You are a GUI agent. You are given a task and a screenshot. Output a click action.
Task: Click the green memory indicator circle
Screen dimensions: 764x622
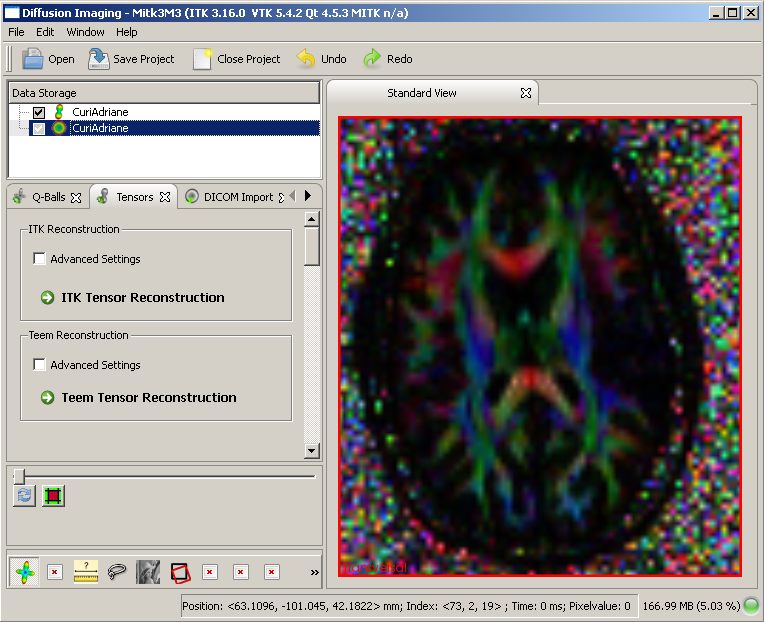(751, 606)
